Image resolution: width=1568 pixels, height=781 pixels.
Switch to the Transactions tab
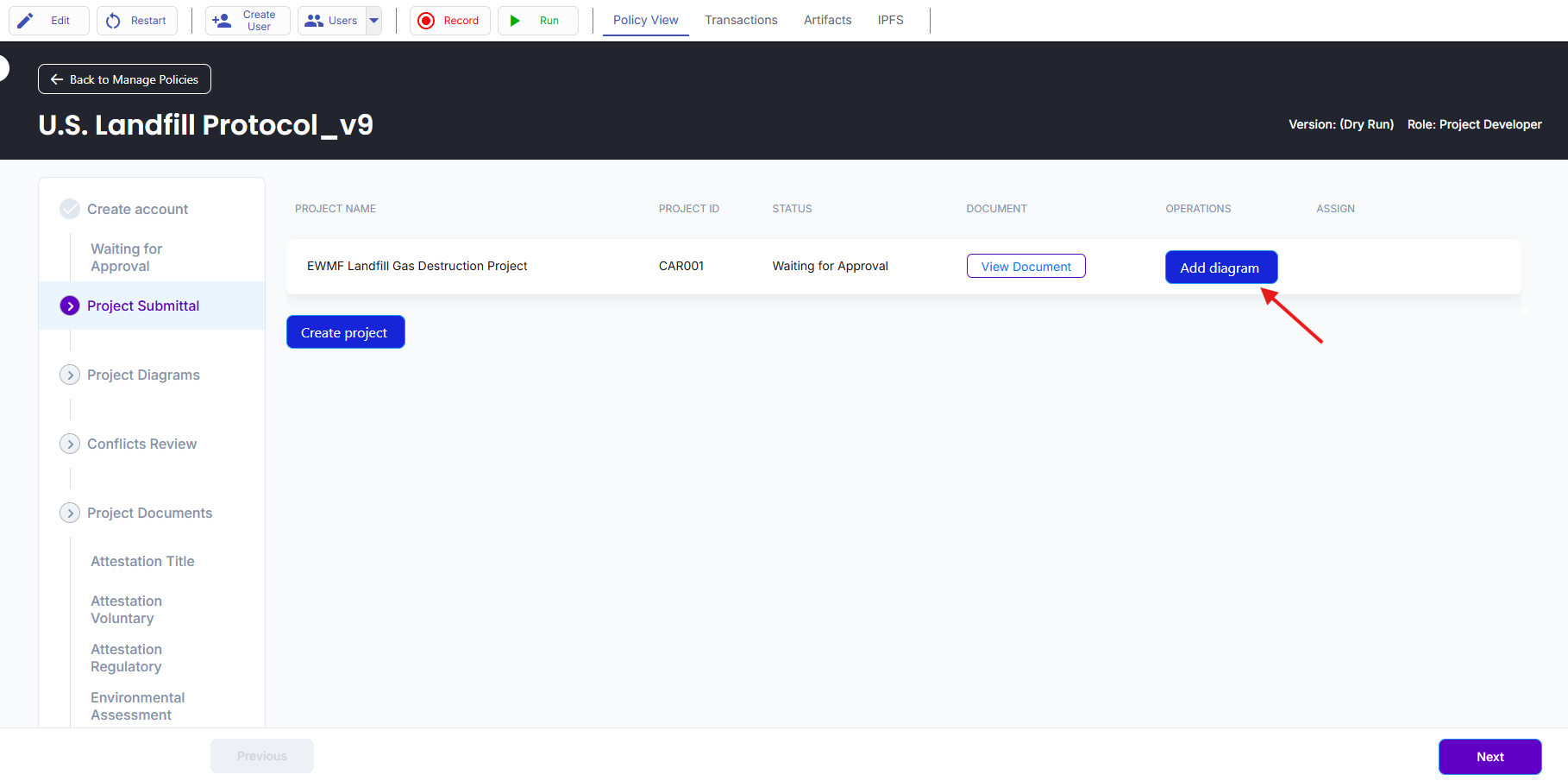click(x=741, y=20)
